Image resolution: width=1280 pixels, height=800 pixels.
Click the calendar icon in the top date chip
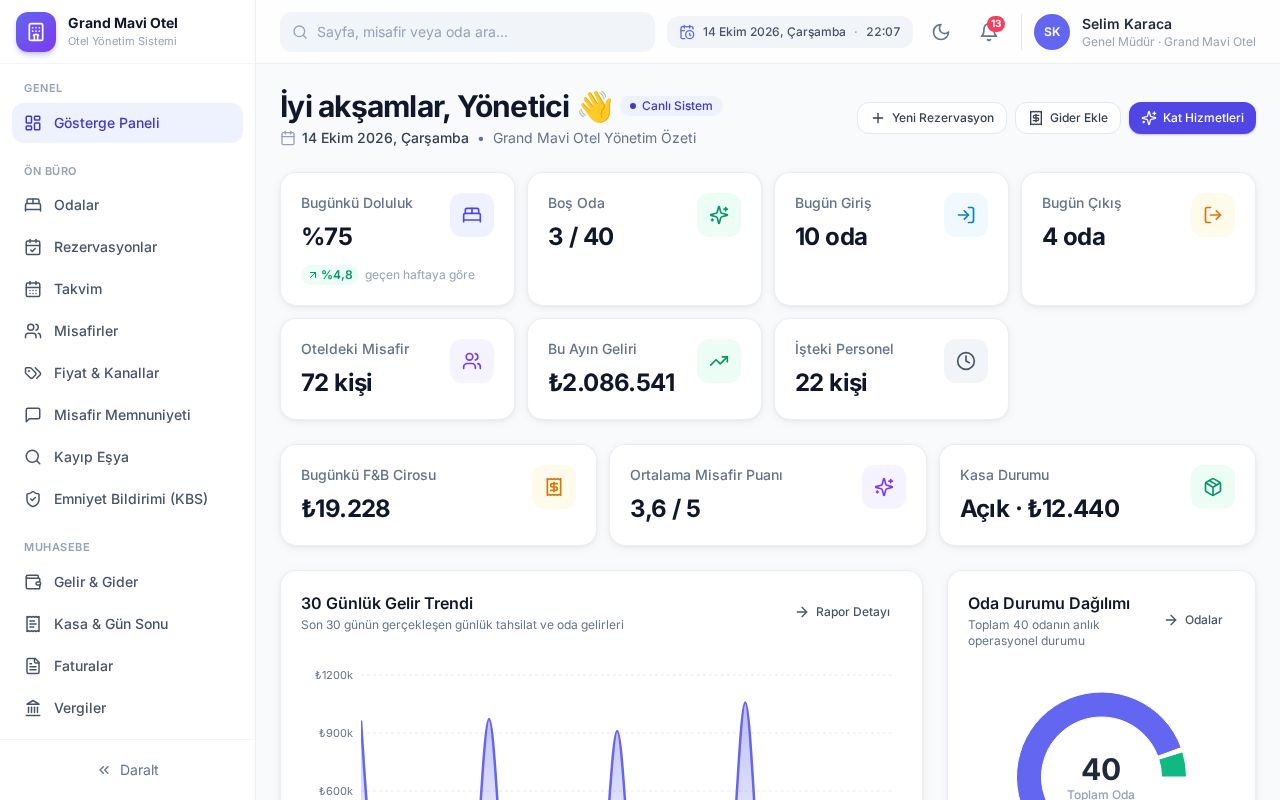(x=687, y=32)
